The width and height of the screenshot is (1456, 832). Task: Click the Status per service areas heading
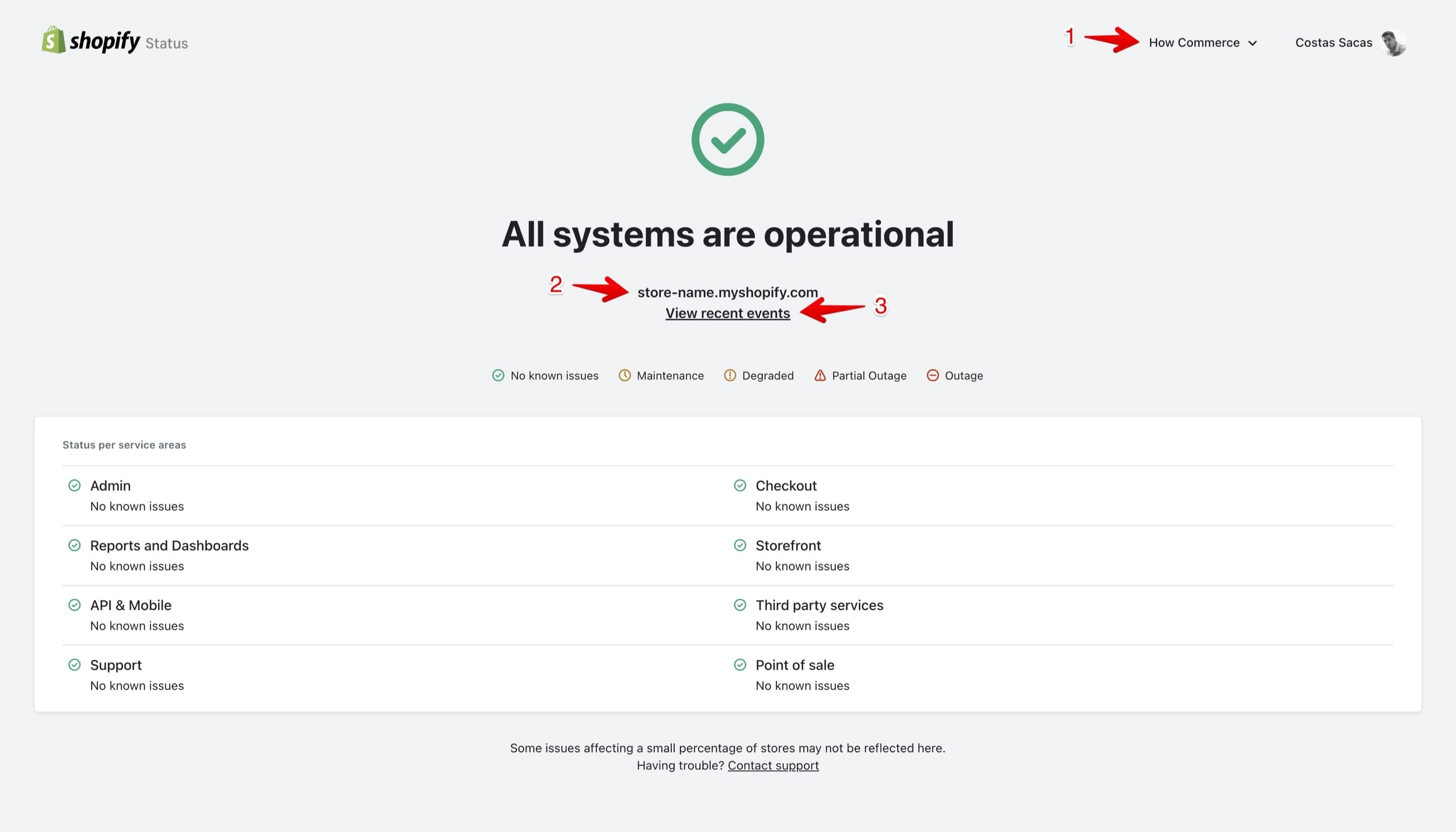[124, 445]
